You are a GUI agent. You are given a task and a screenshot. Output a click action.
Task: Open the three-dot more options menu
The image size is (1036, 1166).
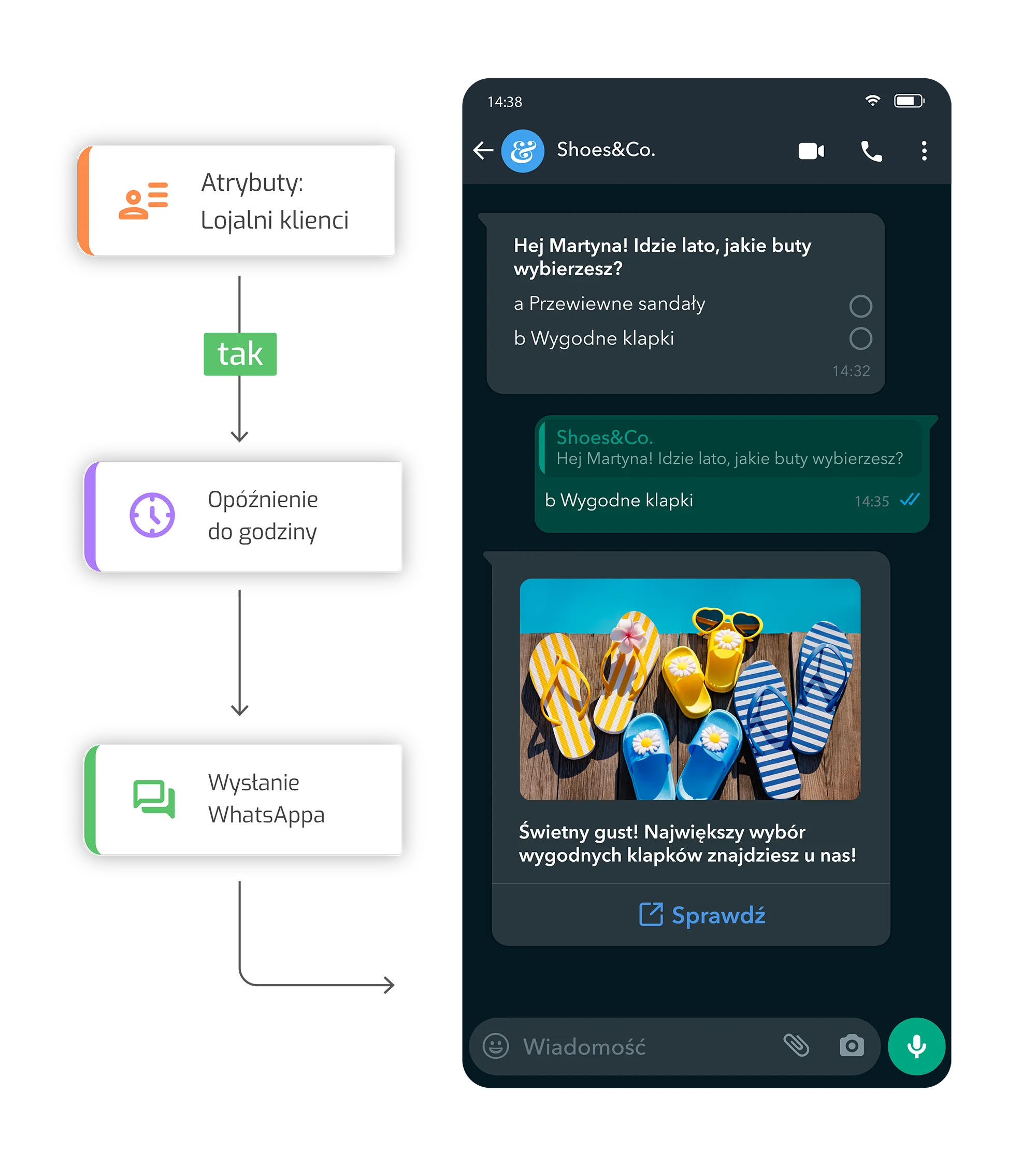point(924,151)
